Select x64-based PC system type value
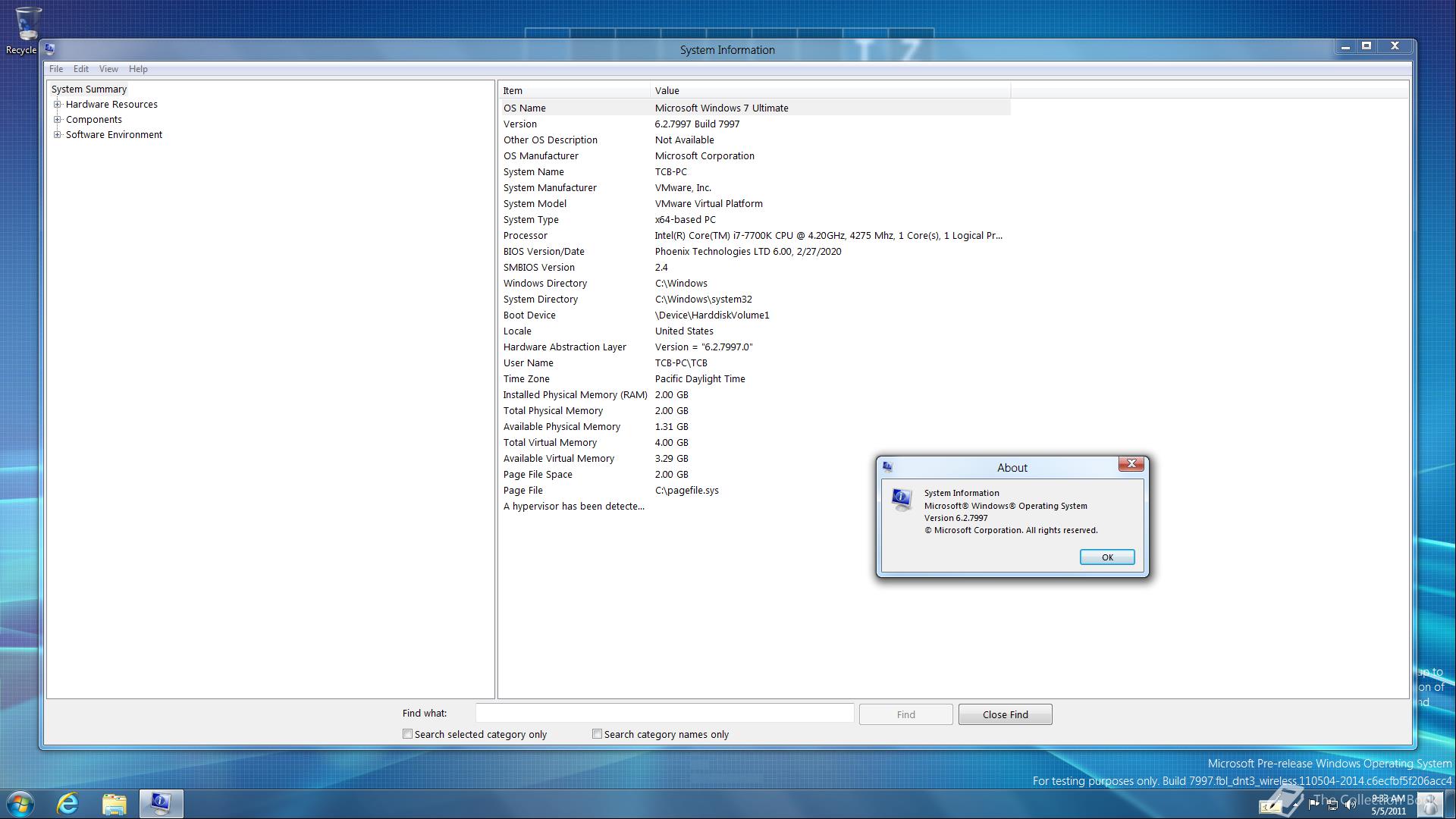Image resolution: width=1456 pixels, height=819 pixels. pos(685,220)
